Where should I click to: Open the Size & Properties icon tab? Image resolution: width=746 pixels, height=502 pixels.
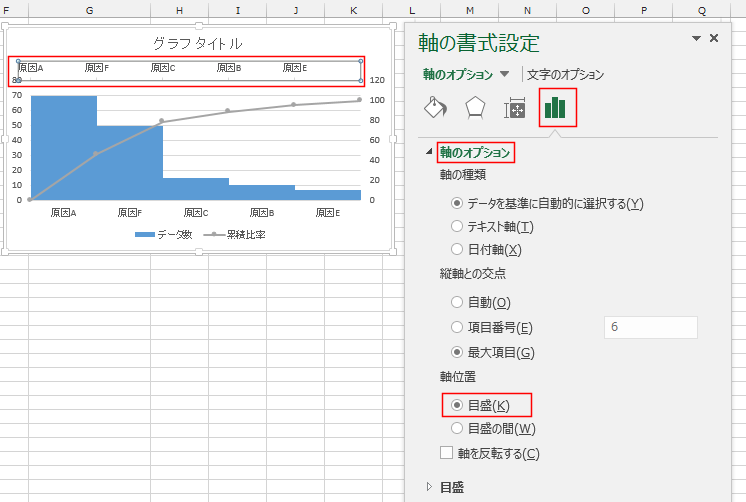coord(515,108)
